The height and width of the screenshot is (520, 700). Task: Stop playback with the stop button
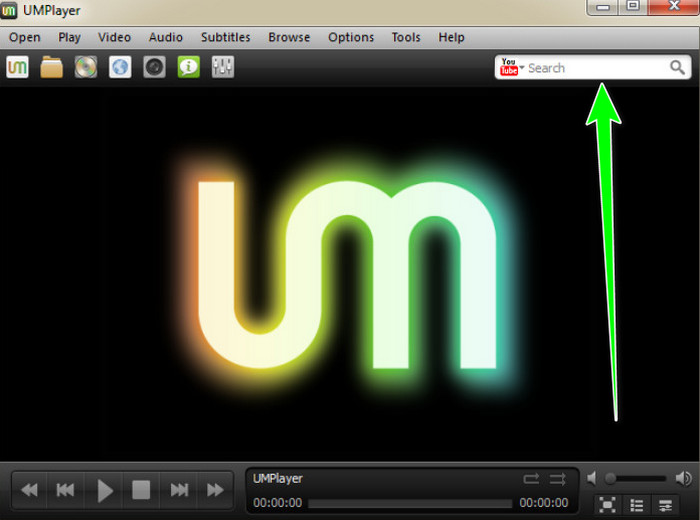tap(141, 490)
